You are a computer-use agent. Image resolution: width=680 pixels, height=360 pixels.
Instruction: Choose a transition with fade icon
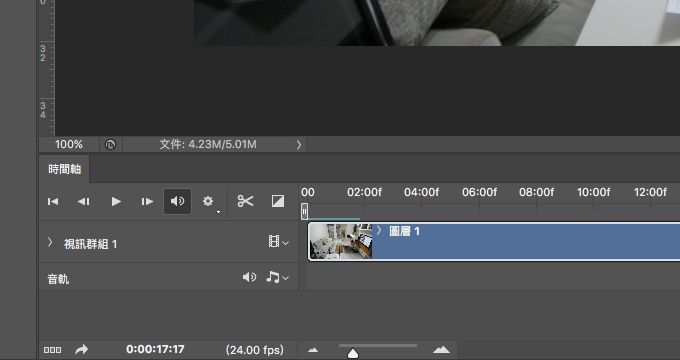coord(278,201)
